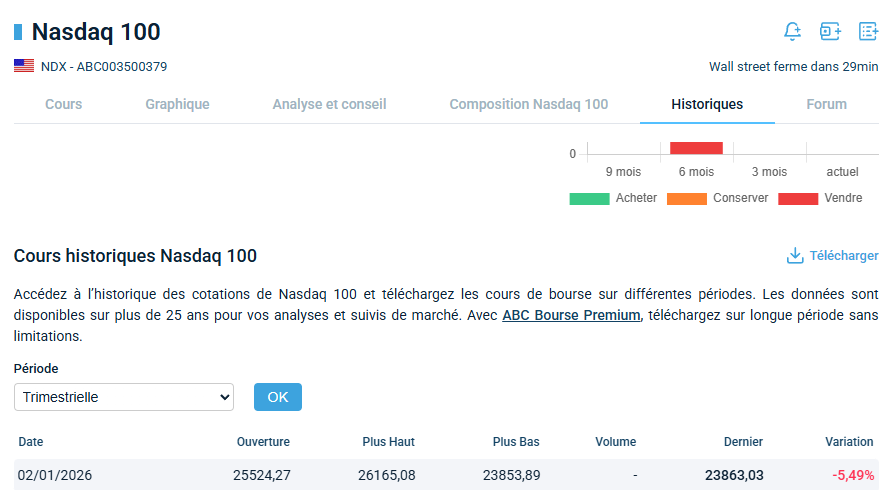The width and height of the screenshot is (893, 490).
Task: Open the Cours tab
Action: click(64, 104)
